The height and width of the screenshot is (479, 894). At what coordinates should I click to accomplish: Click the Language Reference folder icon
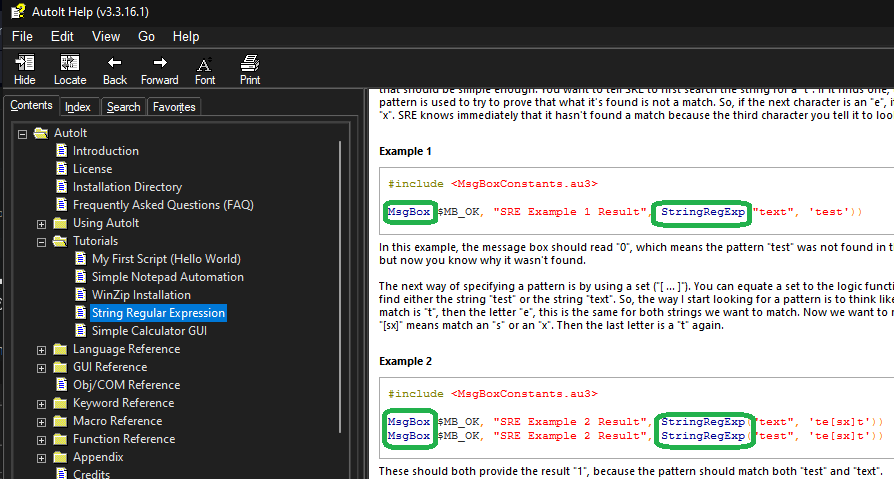click(60, 349)
